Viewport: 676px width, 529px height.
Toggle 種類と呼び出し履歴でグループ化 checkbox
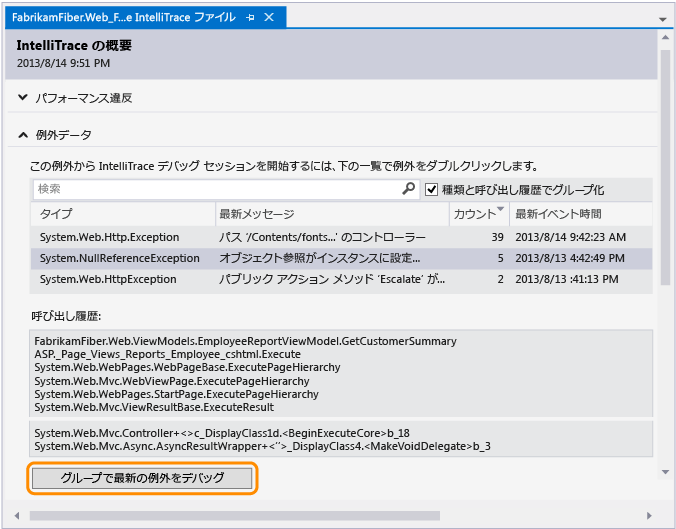[431, 190]
